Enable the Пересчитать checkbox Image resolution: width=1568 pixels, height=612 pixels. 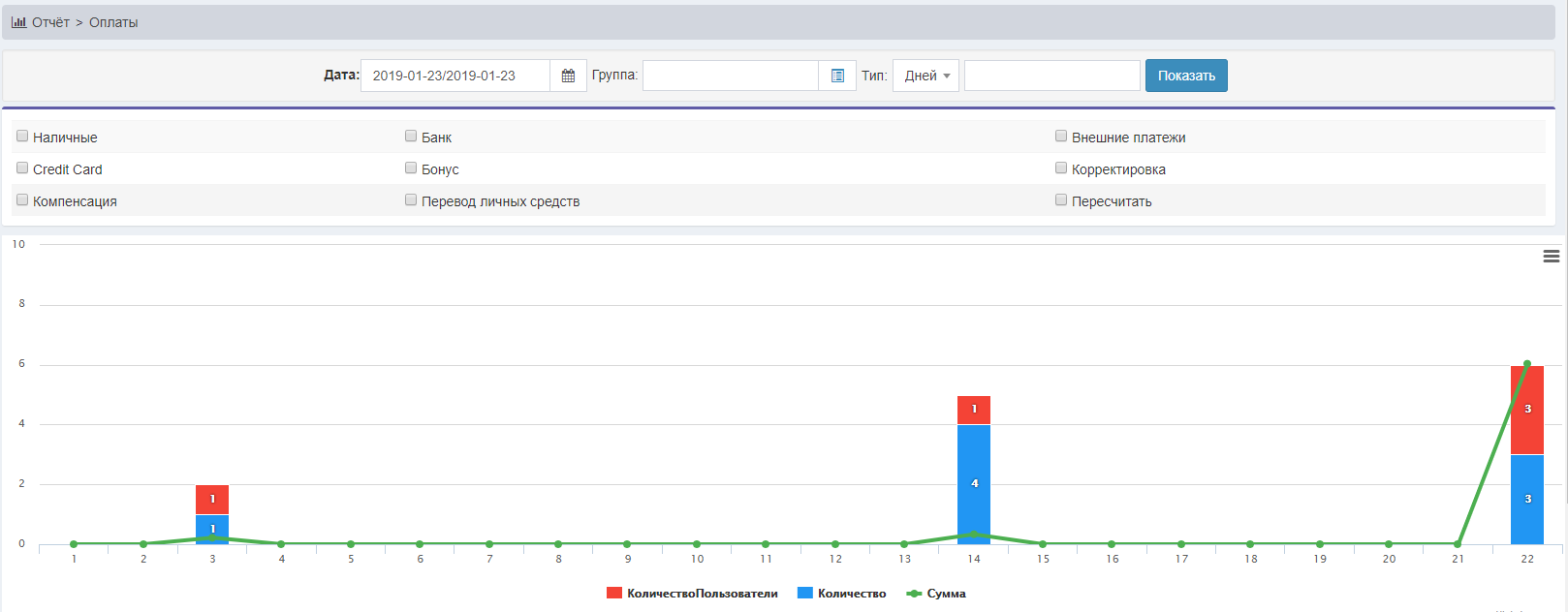coord(1061,200)
